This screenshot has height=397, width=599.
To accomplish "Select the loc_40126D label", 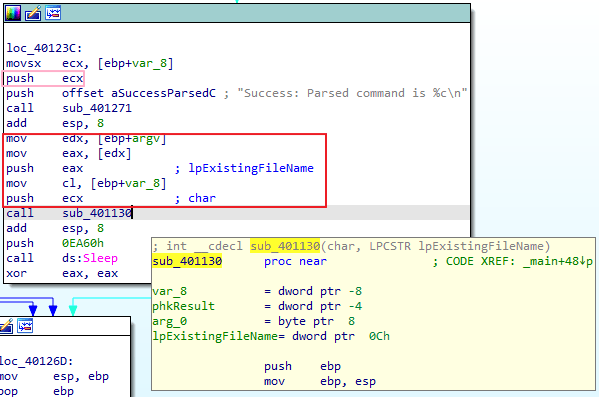I will pyautogui.click(x=37, y=361).
